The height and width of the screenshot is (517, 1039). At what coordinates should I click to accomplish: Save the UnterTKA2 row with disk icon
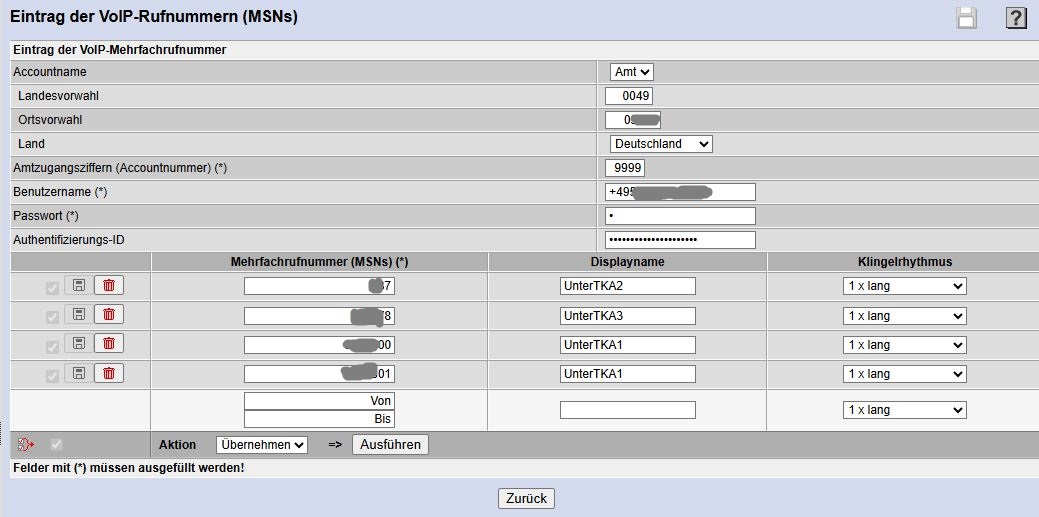coord(78,286)
